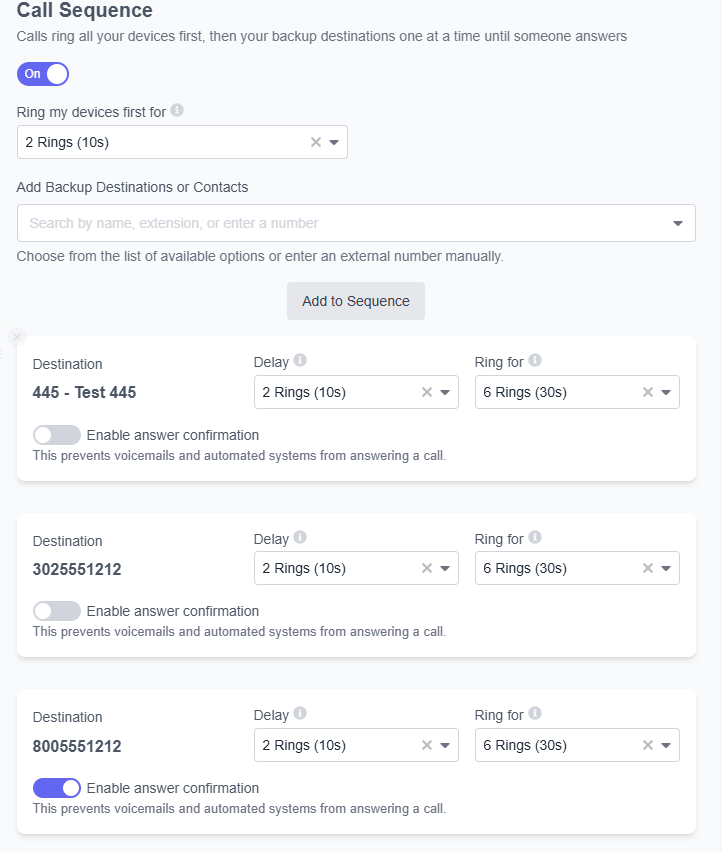This screenshot has width=722, height=852.
Task: Open the backup destinations search dropdown arrow
Action: tap(677, 223)
